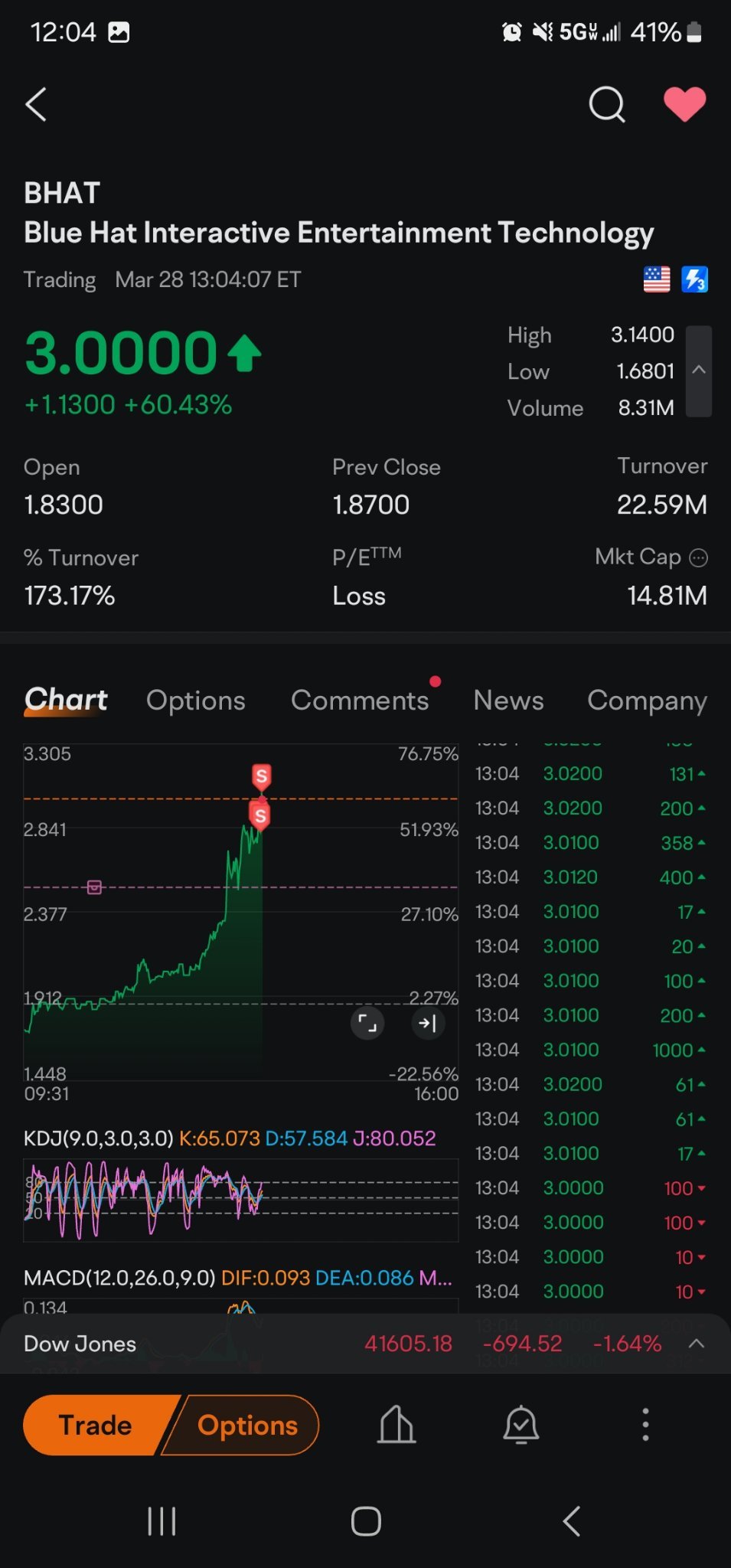Tap the % Turnover value 173.17%

point(70,596)
